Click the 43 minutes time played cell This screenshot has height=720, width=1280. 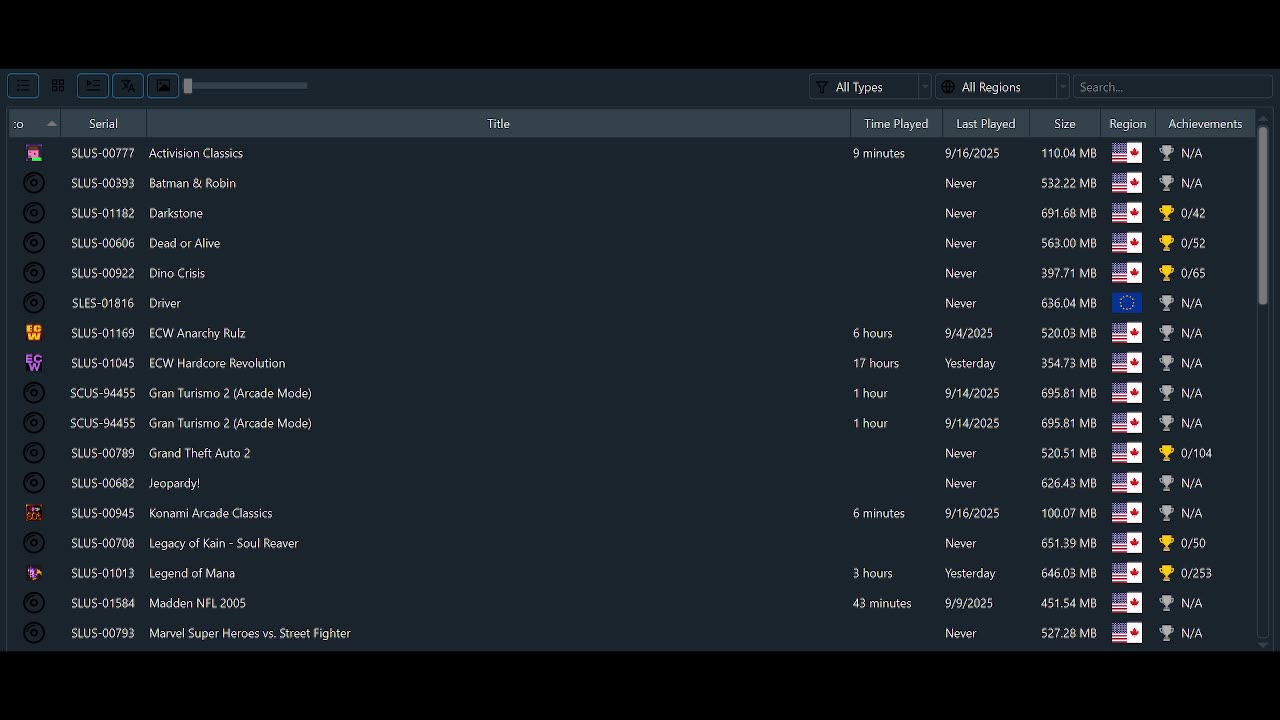(x=882, y=603)
